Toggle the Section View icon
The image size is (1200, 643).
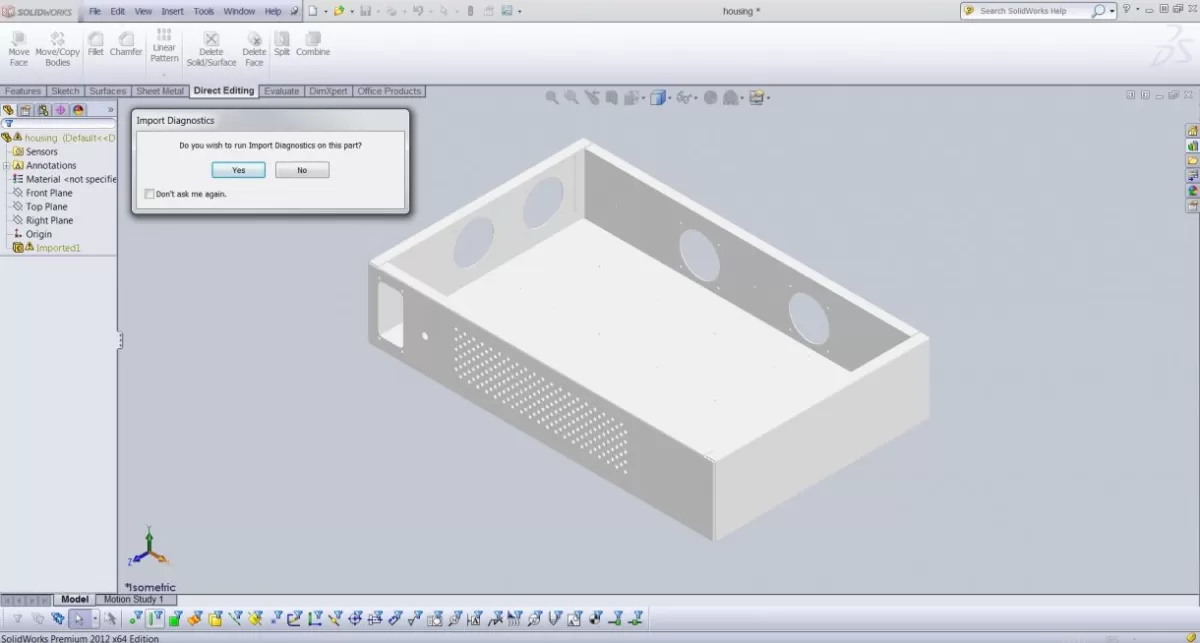[612, 97]
